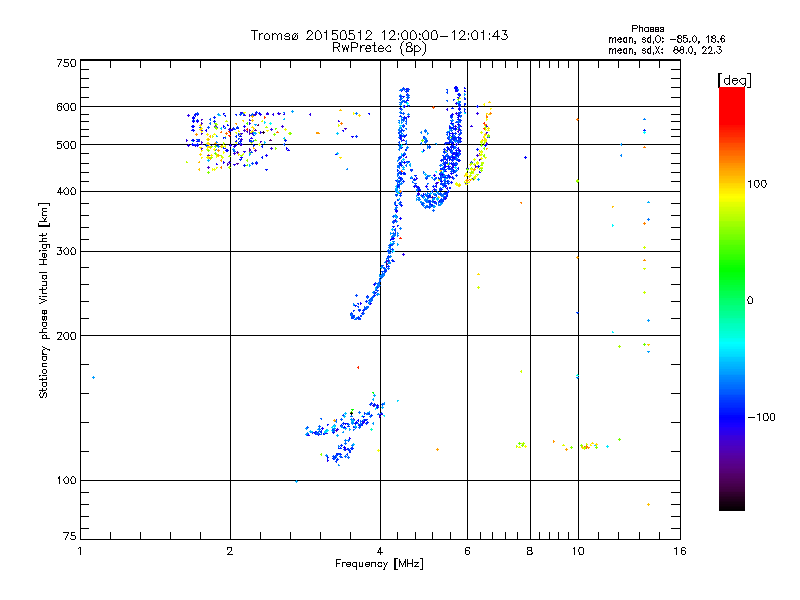Click the colorbar tick label '-100'
800x600 pixels.
tap(761, 417)
